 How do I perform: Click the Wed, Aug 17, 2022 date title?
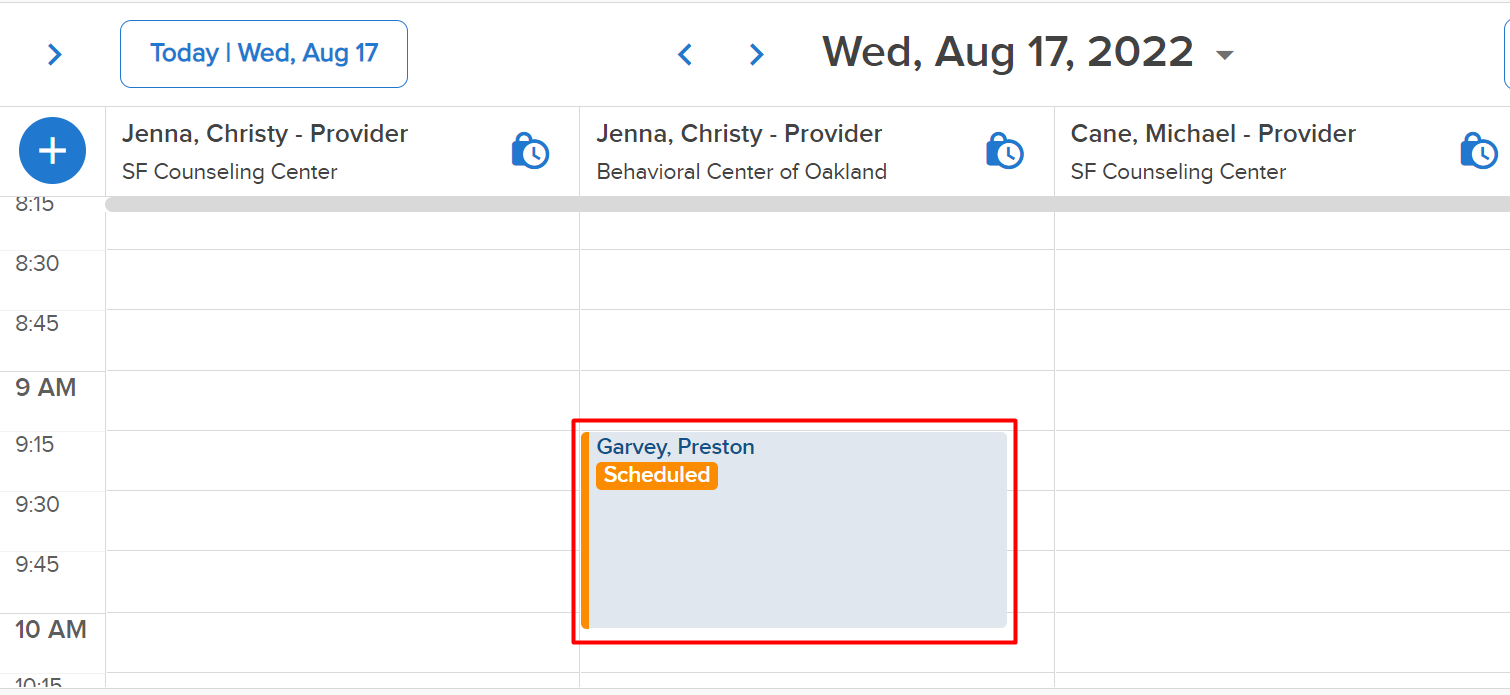(1008, 52)
